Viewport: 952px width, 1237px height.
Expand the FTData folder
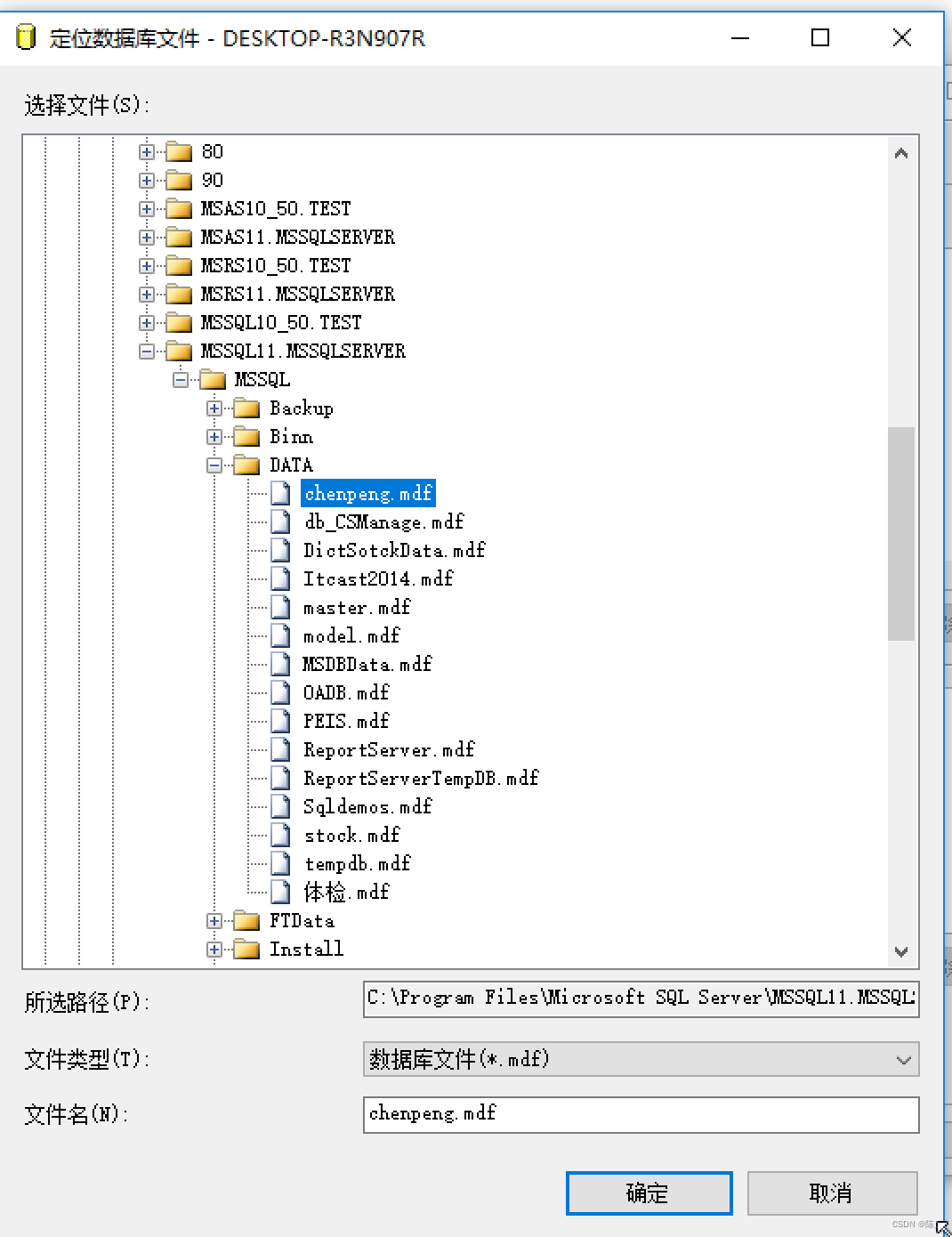(x=214, y=921)
